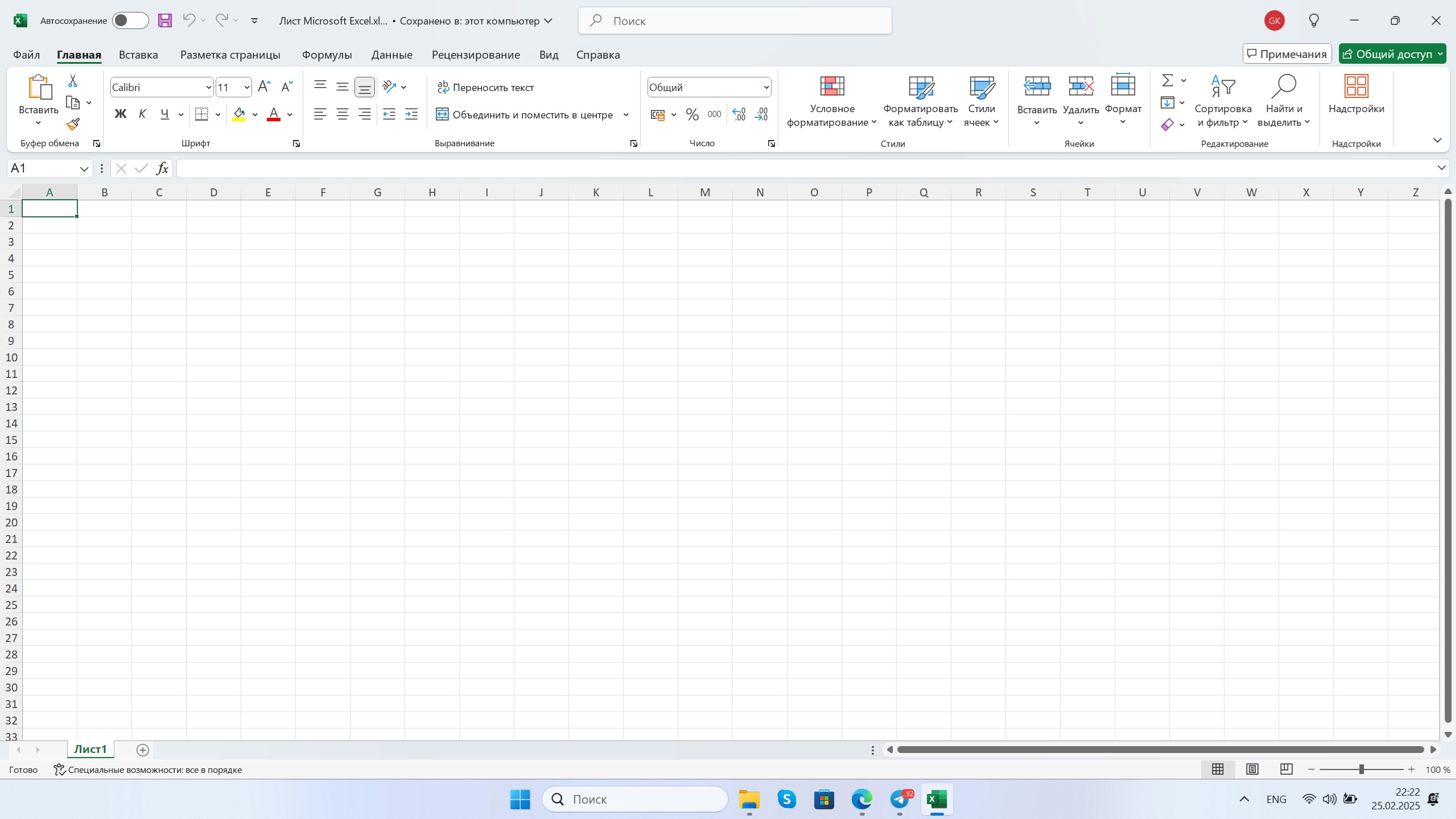Click the Cut scissors icon
The width and height of the screenshot is (1456, 819).
coord(73,81)
